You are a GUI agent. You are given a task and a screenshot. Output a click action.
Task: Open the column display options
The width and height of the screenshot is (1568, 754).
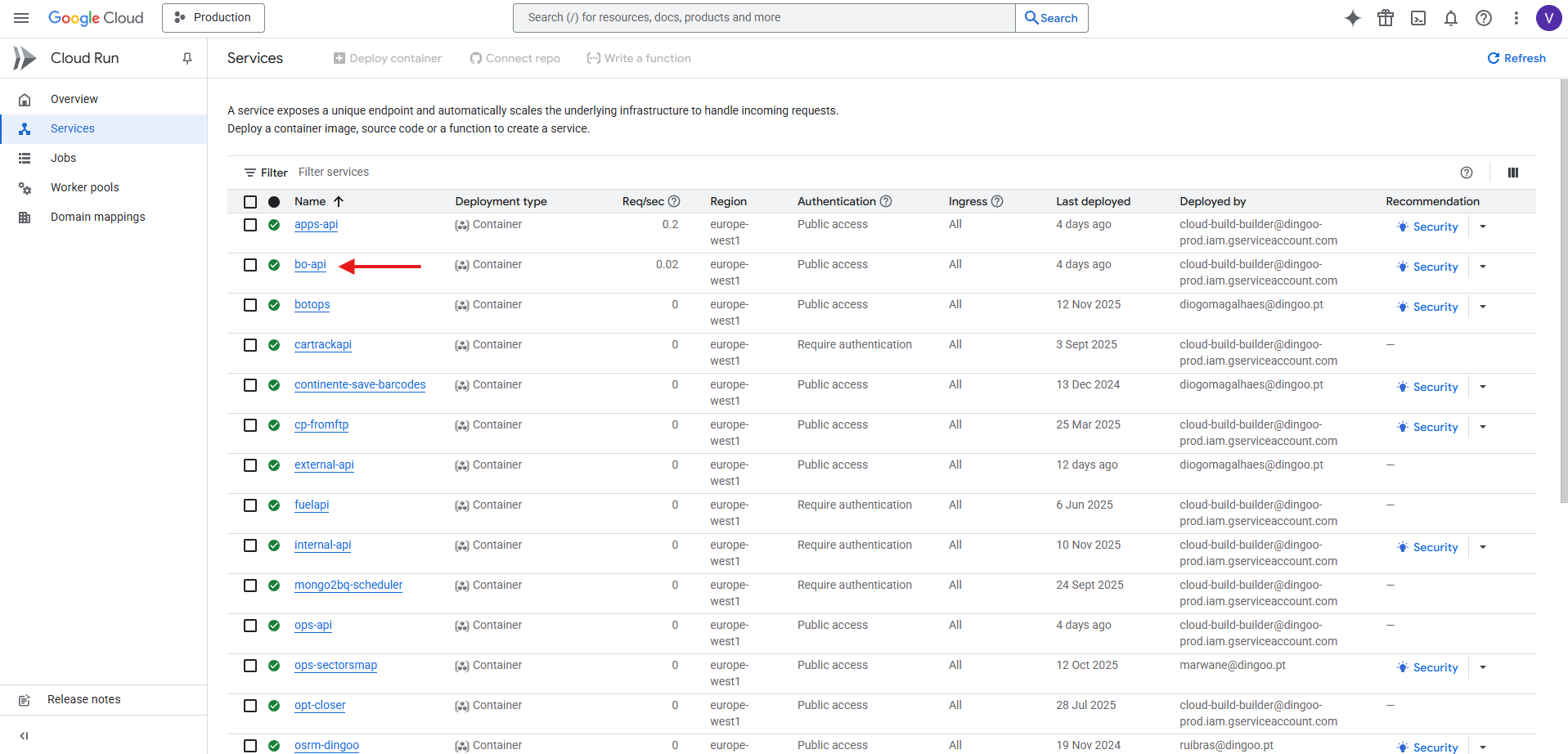coord(1512,173)
